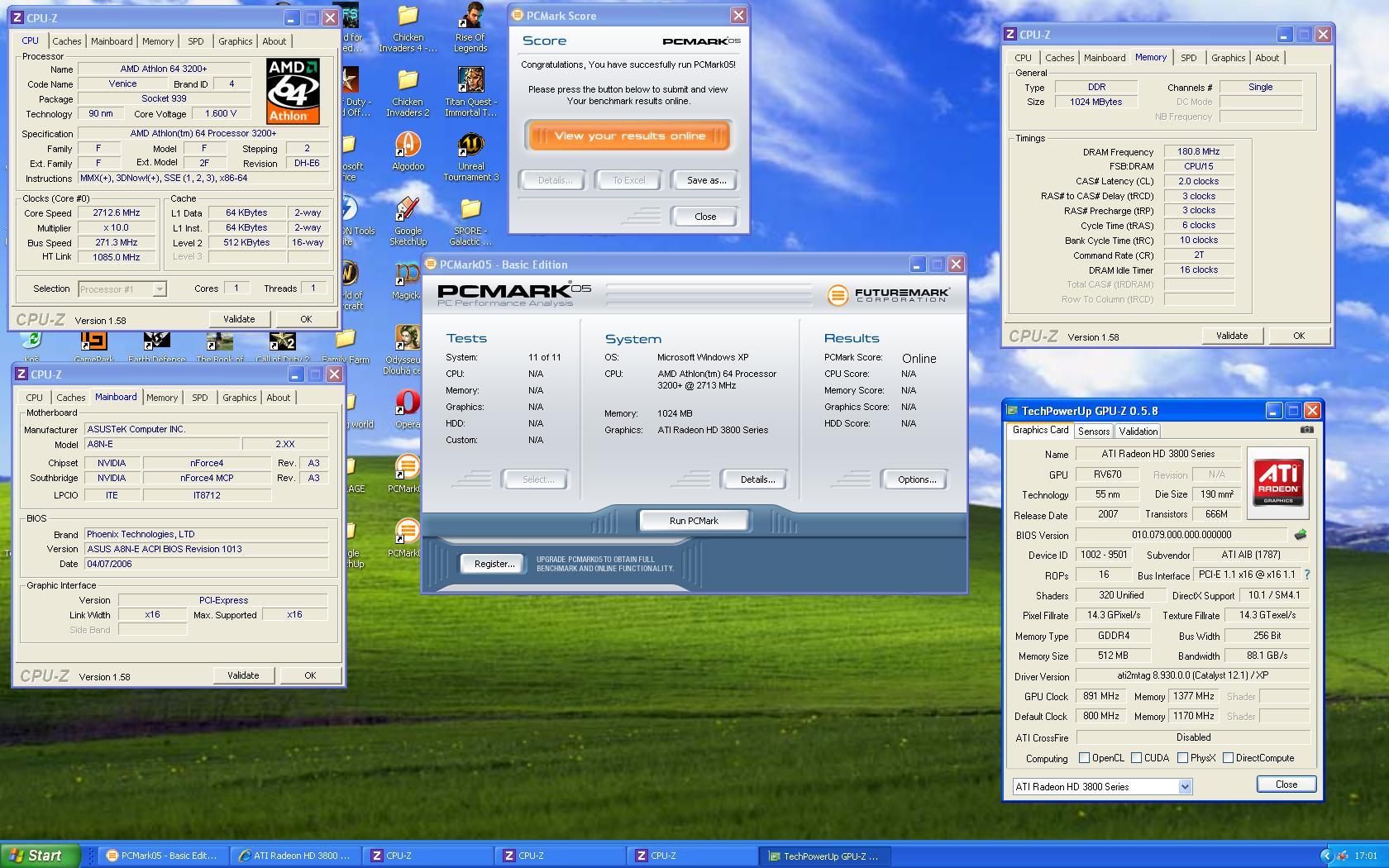Enable the DirectCompute checkbox in GPU-Z

click(x=1229, y=758)
